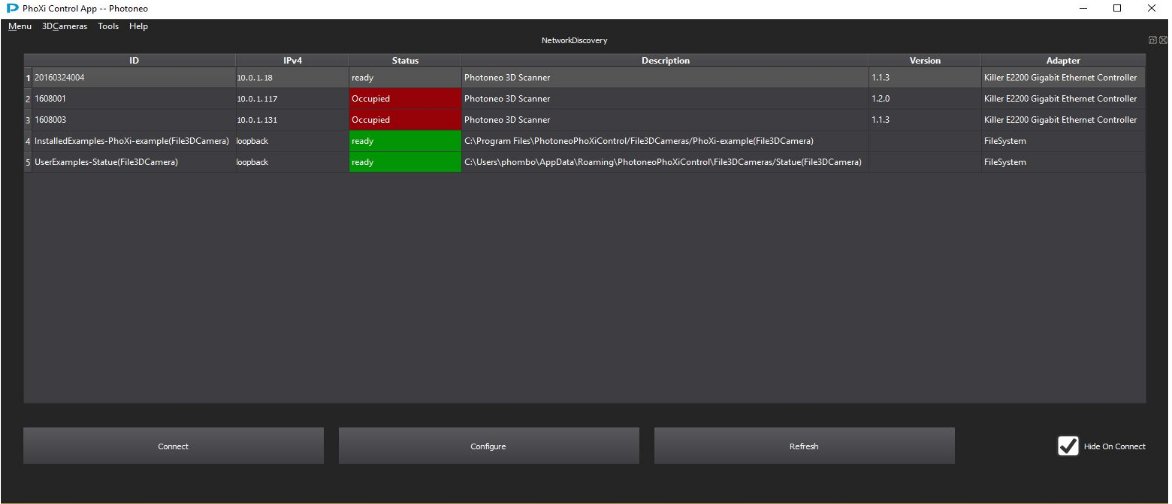Float the NetworkDiscovery panel with the undock icon
This screenshot has height=504, width=1172.
point(1153,40)
